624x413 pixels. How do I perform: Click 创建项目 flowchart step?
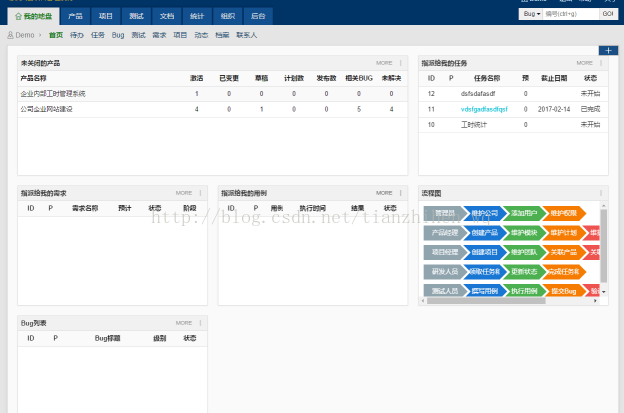[484, 252]
